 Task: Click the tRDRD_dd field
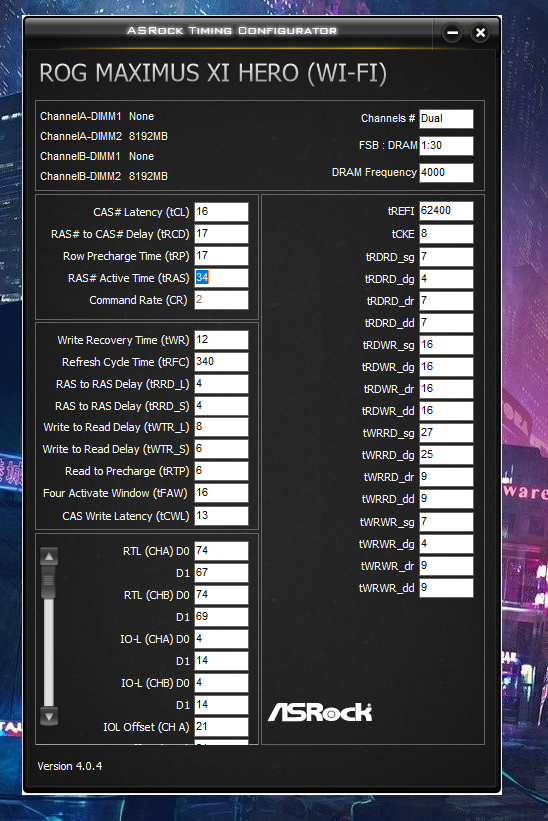446,323
